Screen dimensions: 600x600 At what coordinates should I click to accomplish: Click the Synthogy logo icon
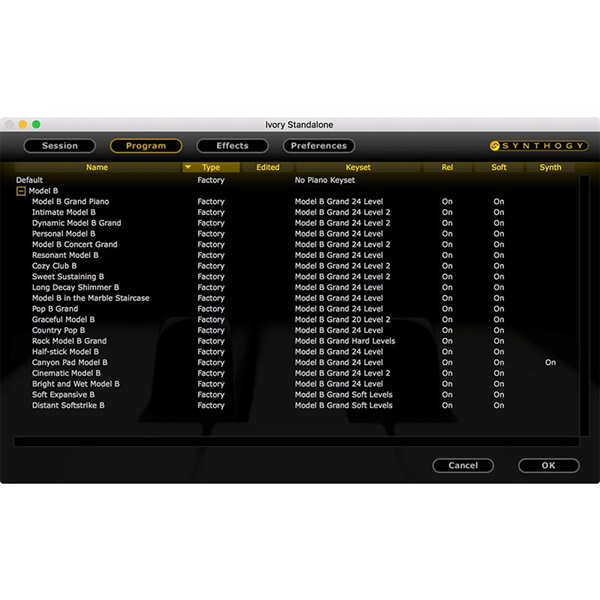[496, 146]
